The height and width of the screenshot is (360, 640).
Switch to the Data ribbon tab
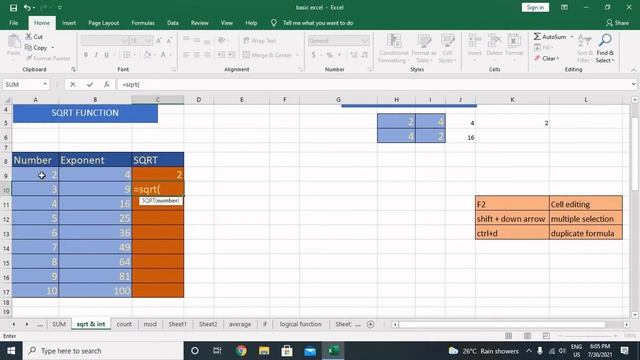pyautogui.click(x=173, y=23)
